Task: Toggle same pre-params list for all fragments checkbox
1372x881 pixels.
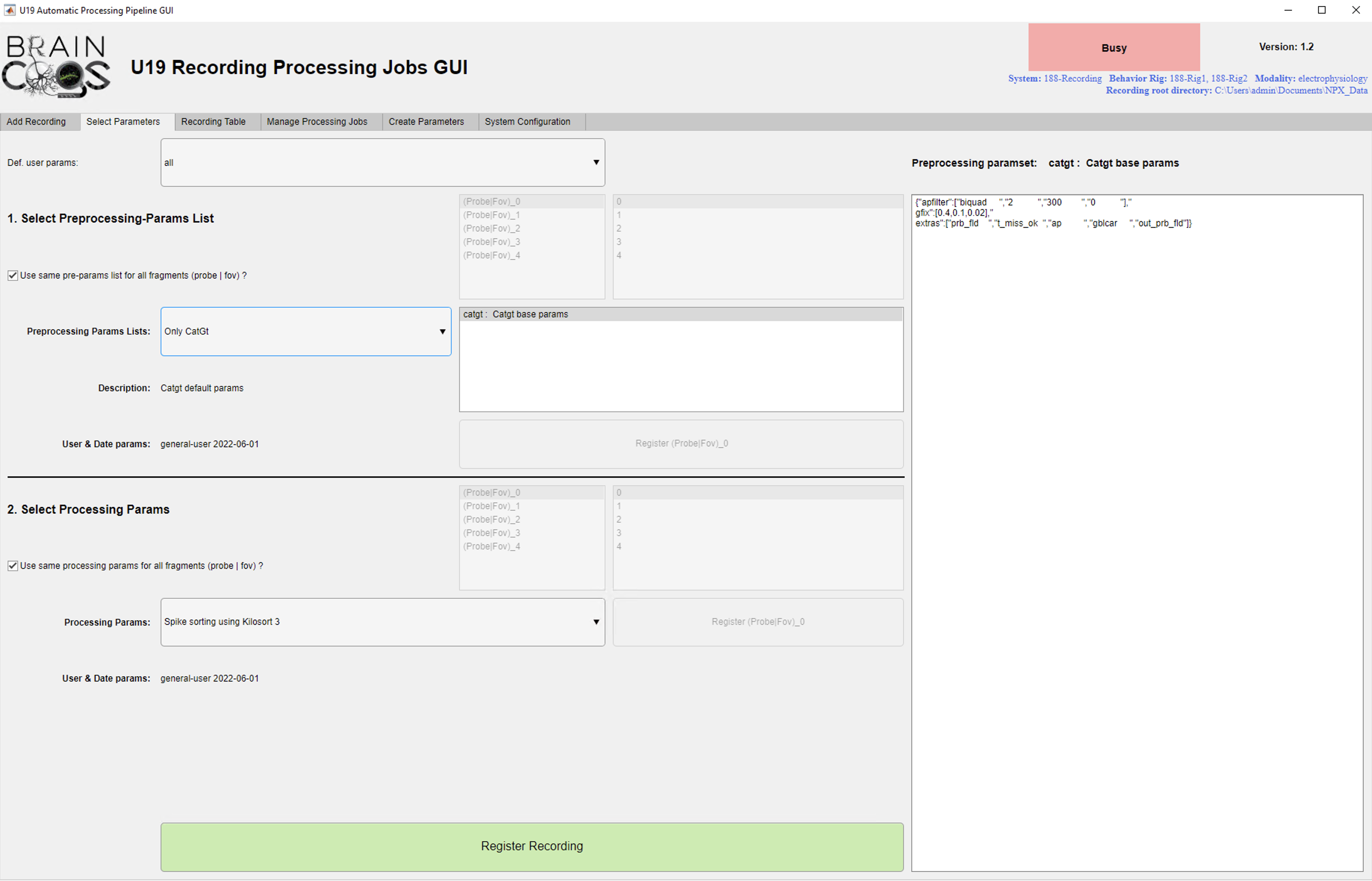Action: (x=13, y=276)
